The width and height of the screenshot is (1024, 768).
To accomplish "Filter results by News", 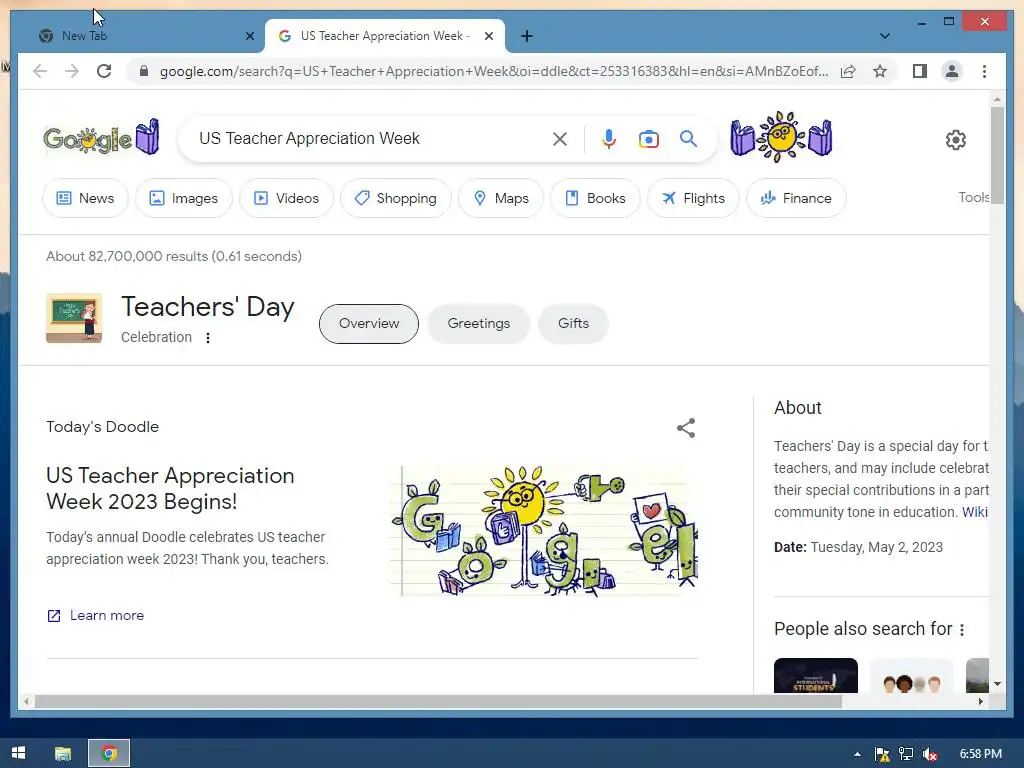I will point(86,198).
